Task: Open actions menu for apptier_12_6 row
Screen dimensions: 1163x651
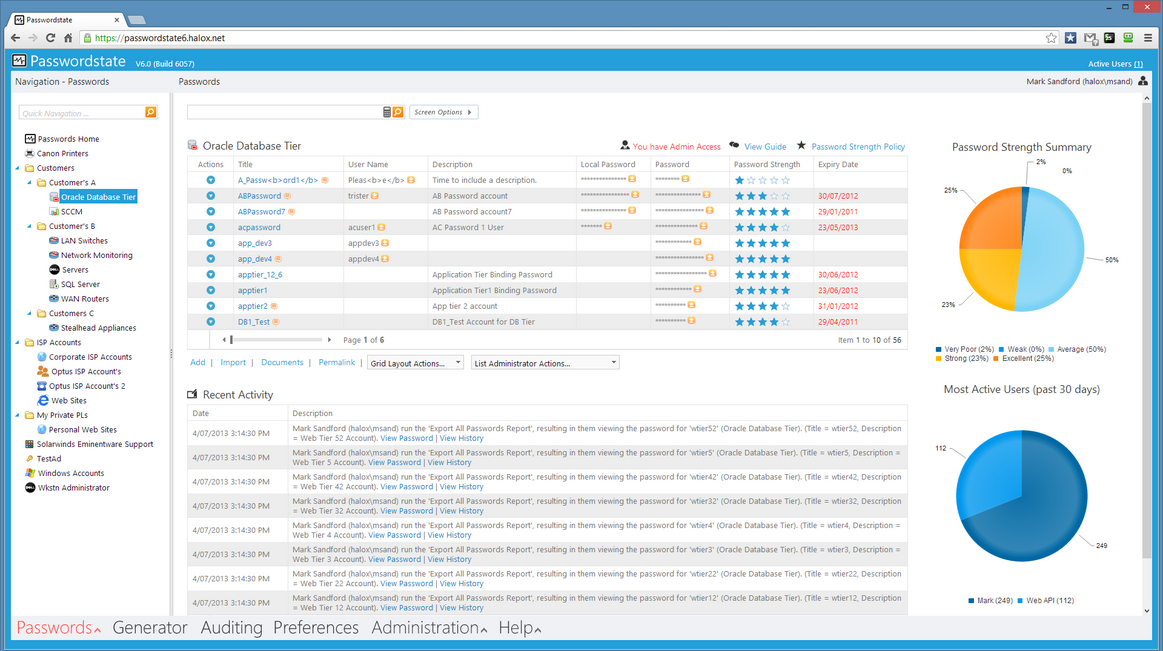Action: 211,274
